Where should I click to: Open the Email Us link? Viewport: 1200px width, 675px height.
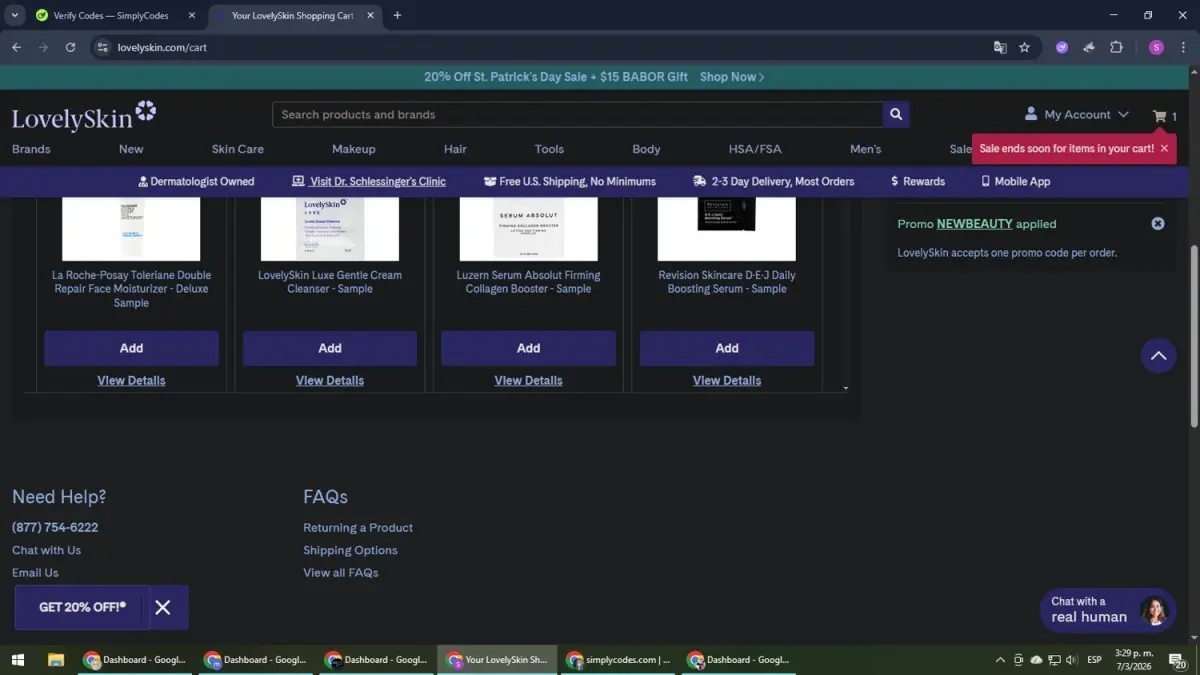pyautogui.click(x=35, y=573)
